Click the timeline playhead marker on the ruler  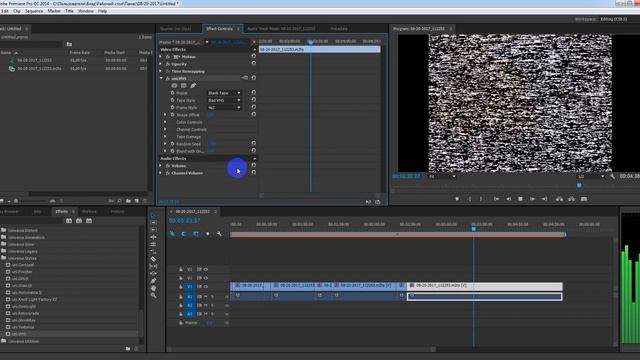pos(473,228)
